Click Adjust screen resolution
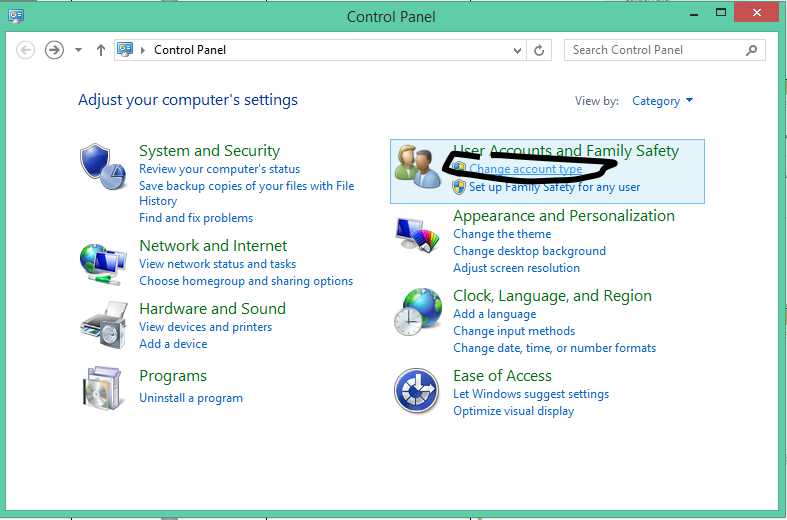This screenshot has width=787, height=520. pos(516,268)
